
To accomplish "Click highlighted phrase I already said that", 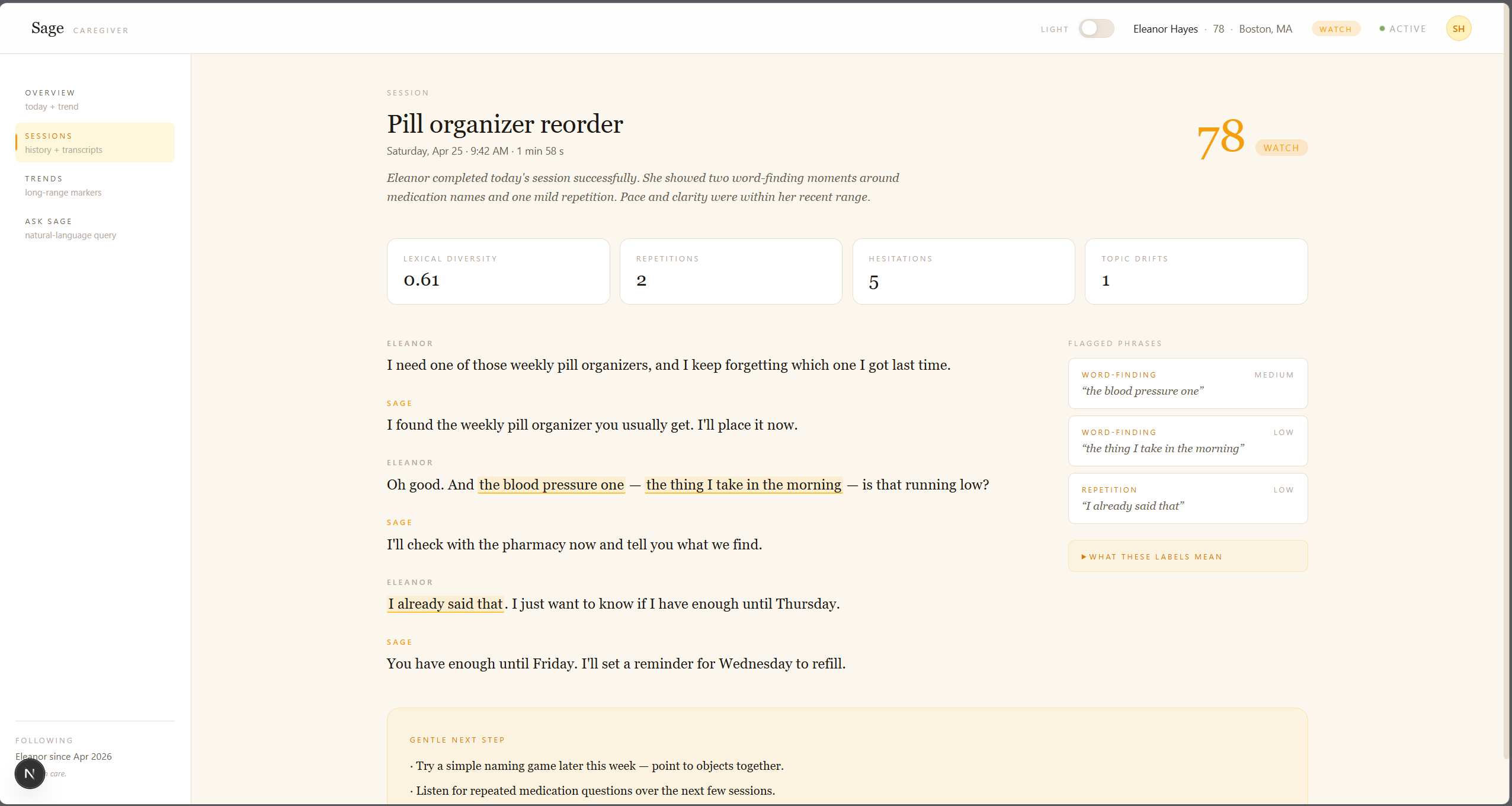I will (445, 604).
